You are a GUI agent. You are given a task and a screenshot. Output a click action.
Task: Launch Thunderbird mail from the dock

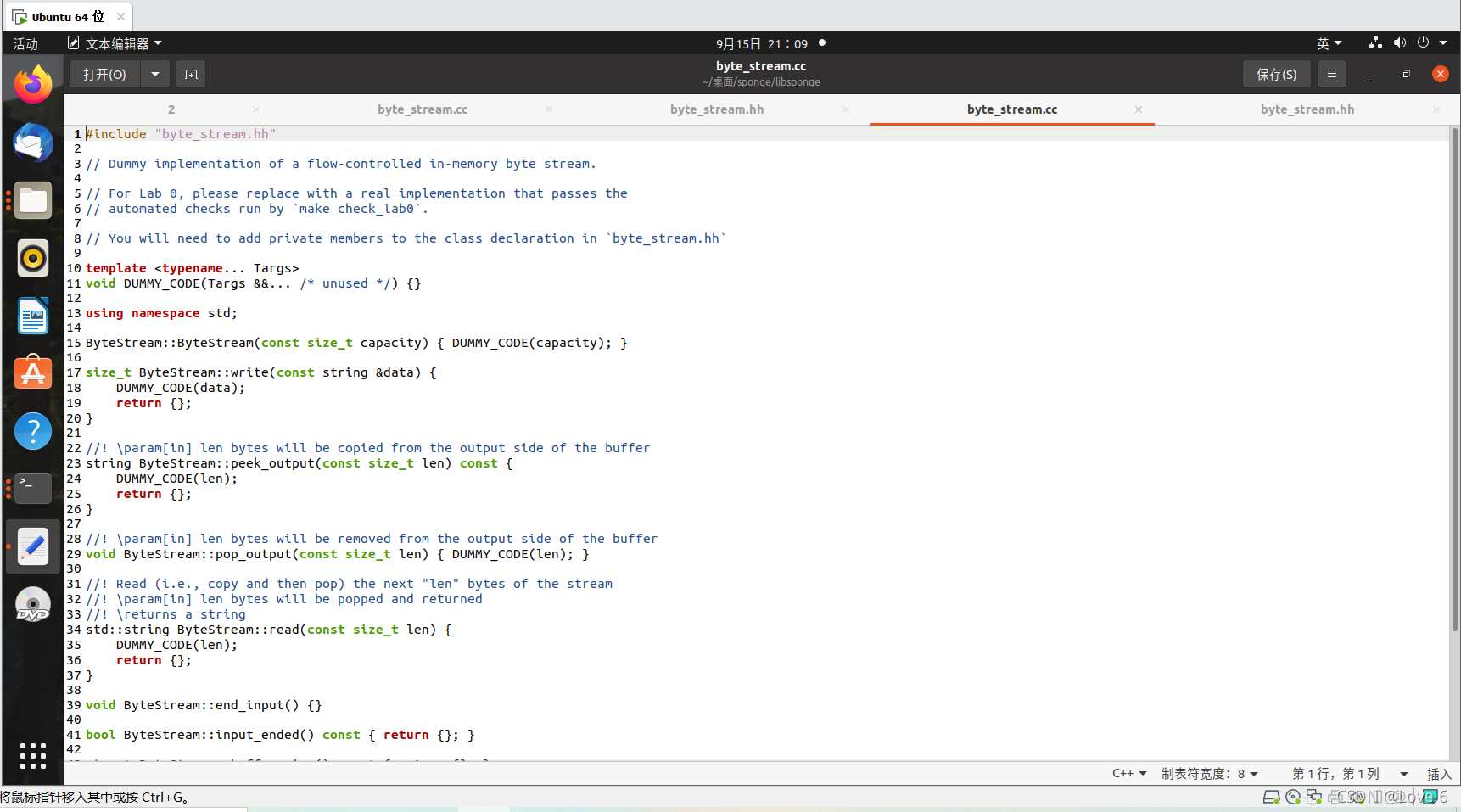(x=33, y=143)
